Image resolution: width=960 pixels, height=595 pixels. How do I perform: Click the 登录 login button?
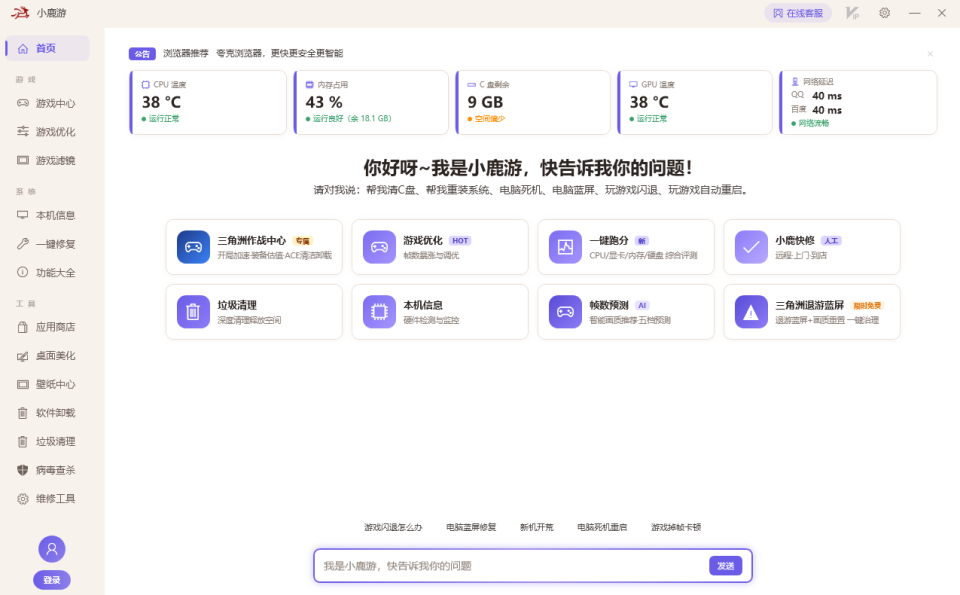(x=52, y=580)
